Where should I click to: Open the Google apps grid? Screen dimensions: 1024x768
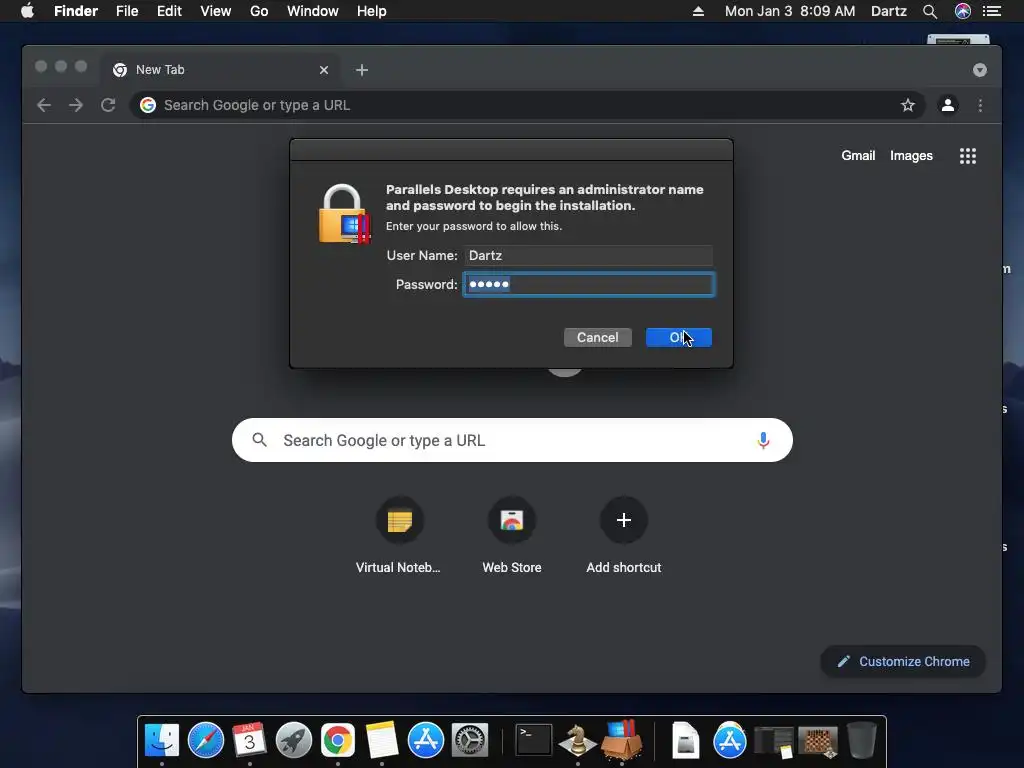(x=968, y=155)
